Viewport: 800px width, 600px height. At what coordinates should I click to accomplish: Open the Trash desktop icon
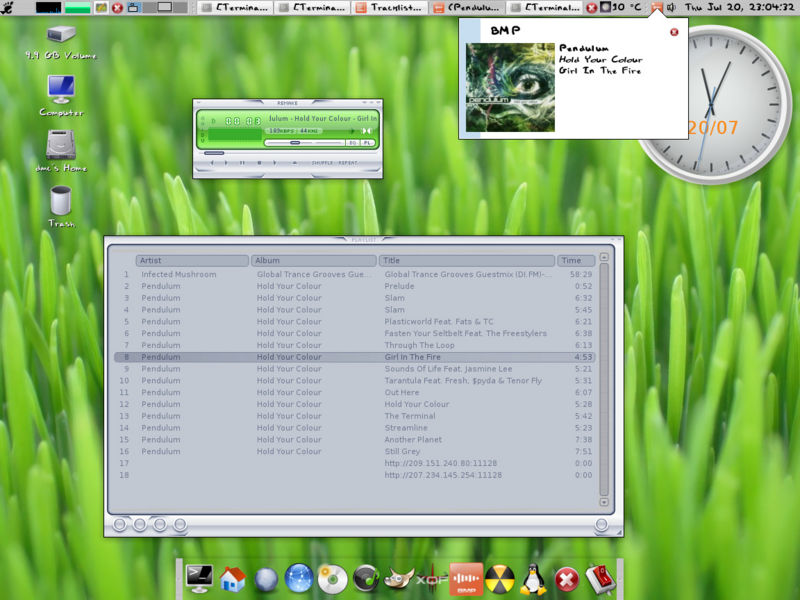61,206
